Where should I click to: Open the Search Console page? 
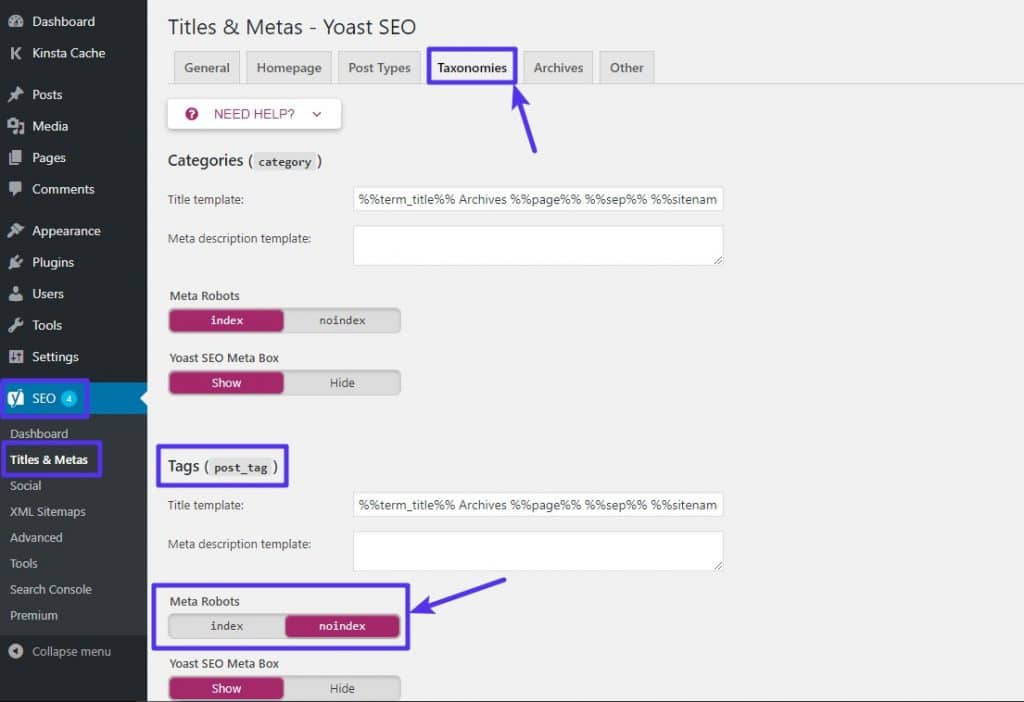click(x=50, y=589)
